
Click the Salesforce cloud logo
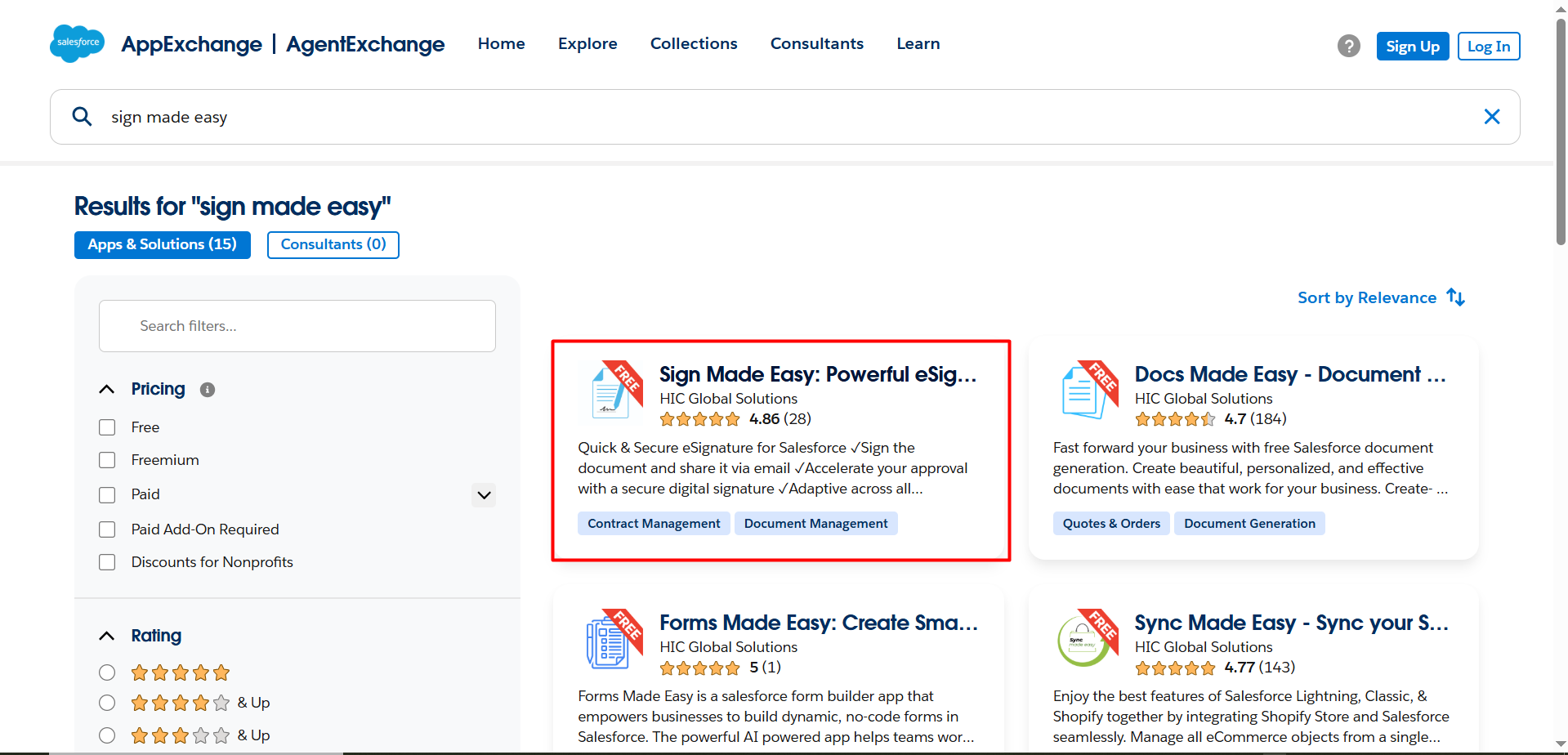click(x=78, y=43)
